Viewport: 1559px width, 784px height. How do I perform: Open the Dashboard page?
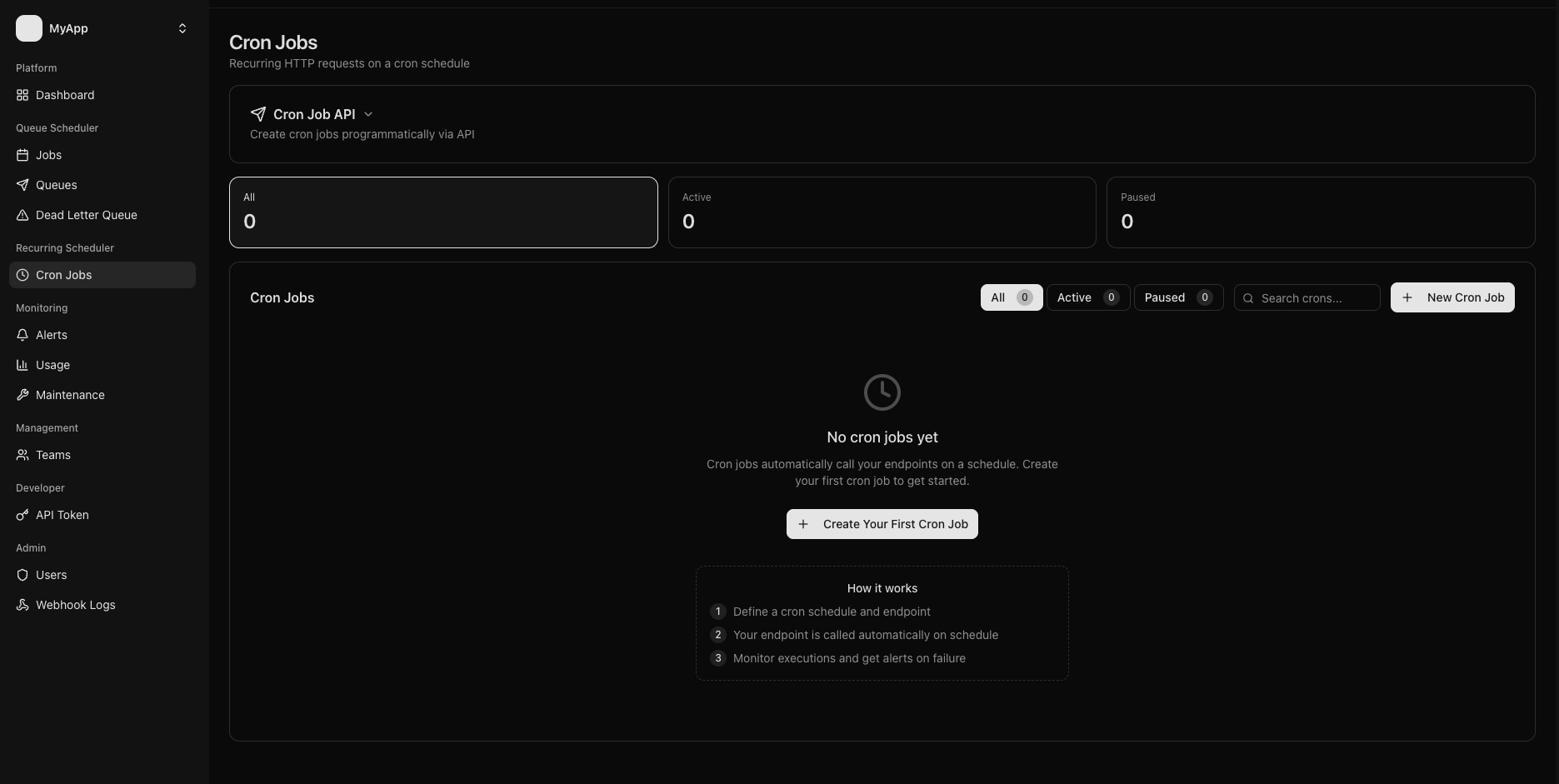[x=64, y=95]
